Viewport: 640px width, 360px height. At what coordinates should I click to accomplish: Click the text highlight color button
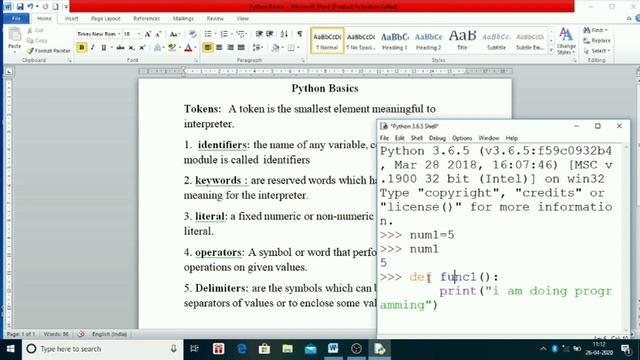pos(172,48)
